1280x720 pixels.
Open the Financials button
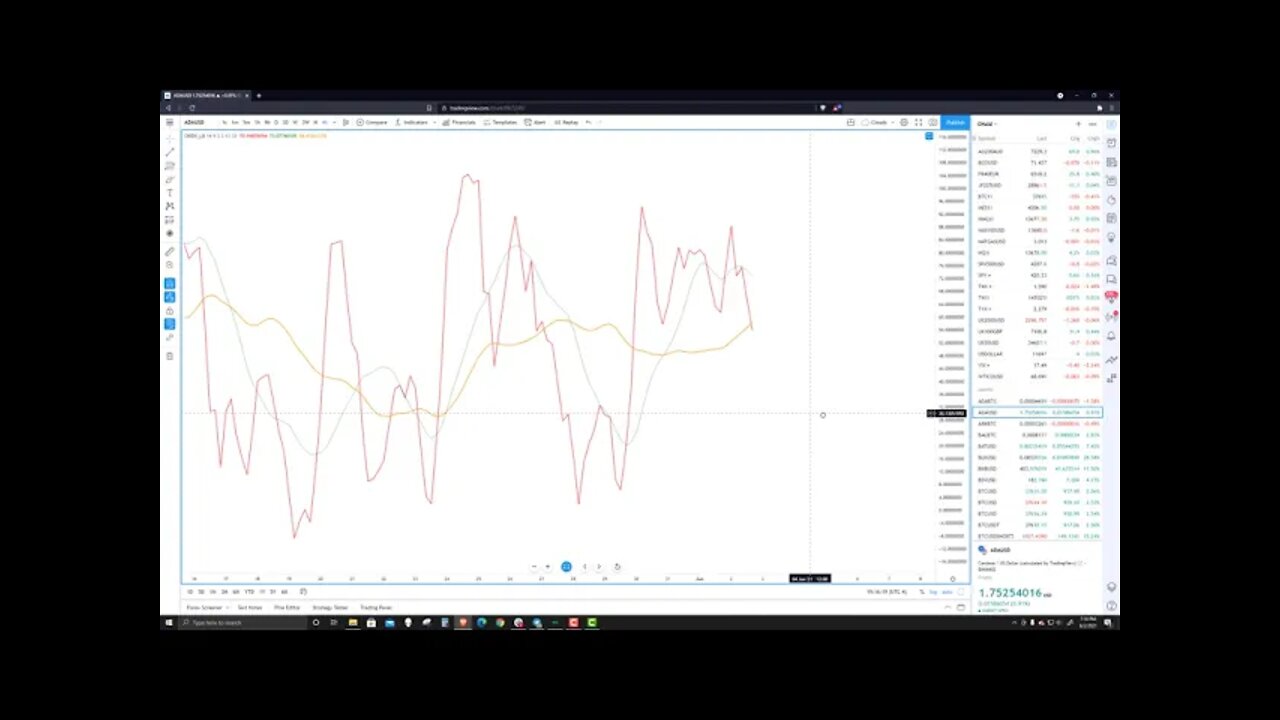pos(459,122)
